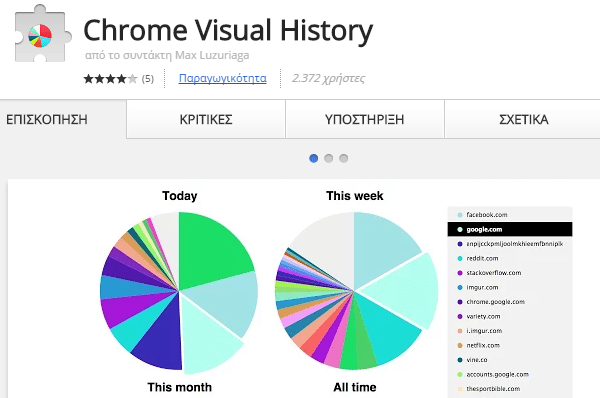Select the highlighted google.com legend entry
The height and width of the screenshot is (398, 600).
tap(510, 229)
